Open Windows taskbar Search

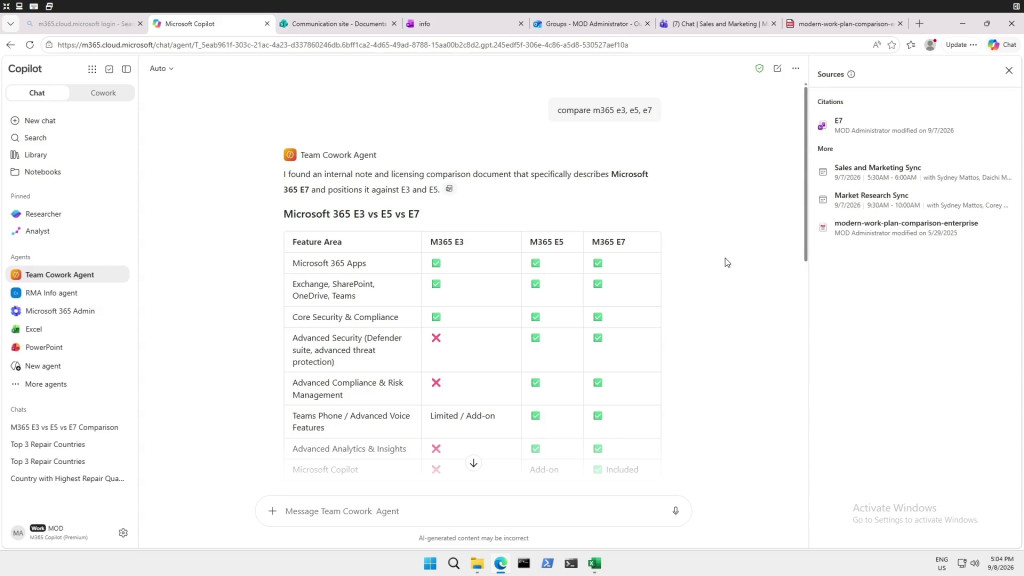pos(453,564)
